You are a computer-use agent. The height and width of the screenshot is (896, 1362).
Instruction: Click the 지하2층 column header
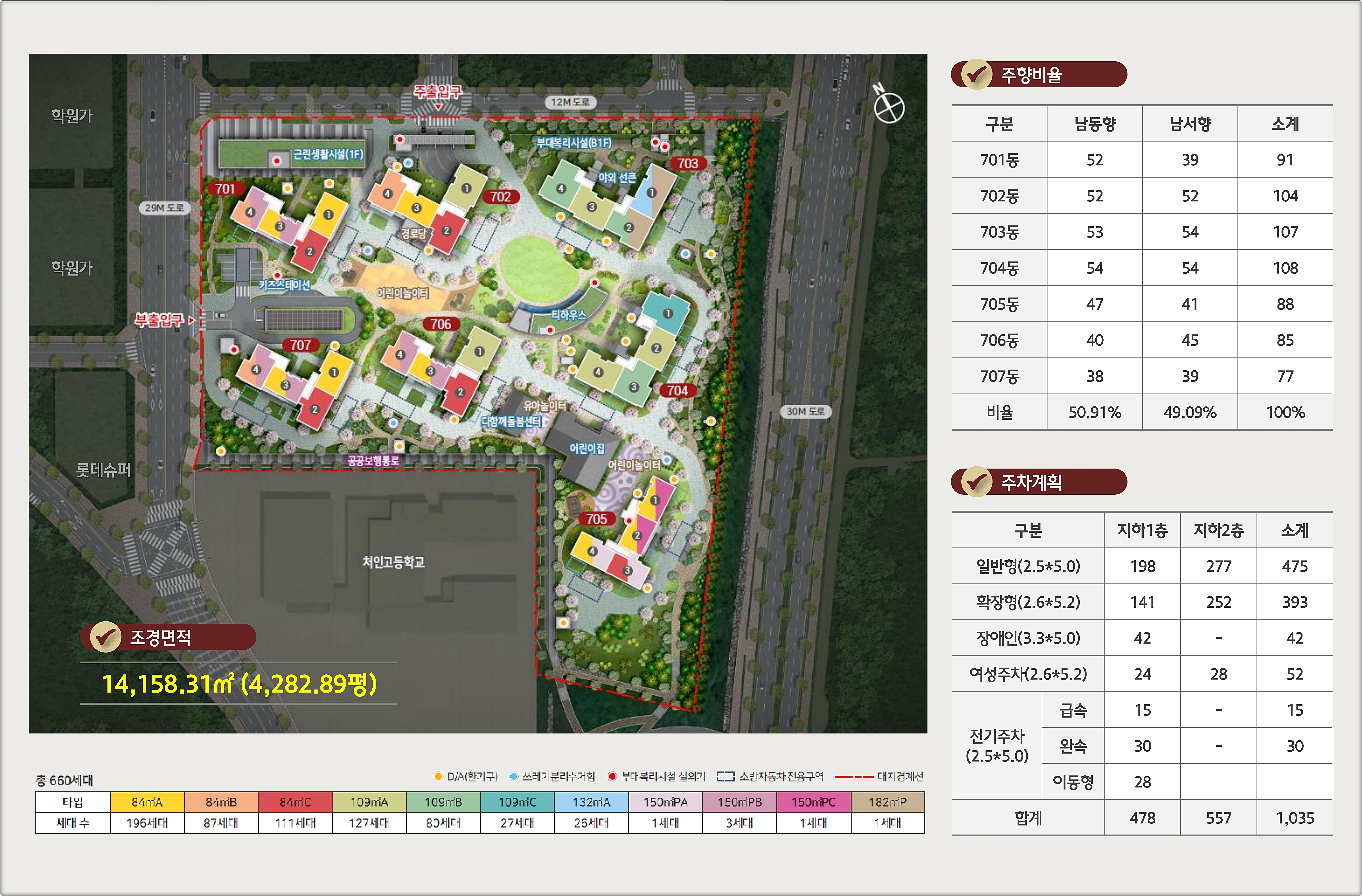(x=1218, y=530)
